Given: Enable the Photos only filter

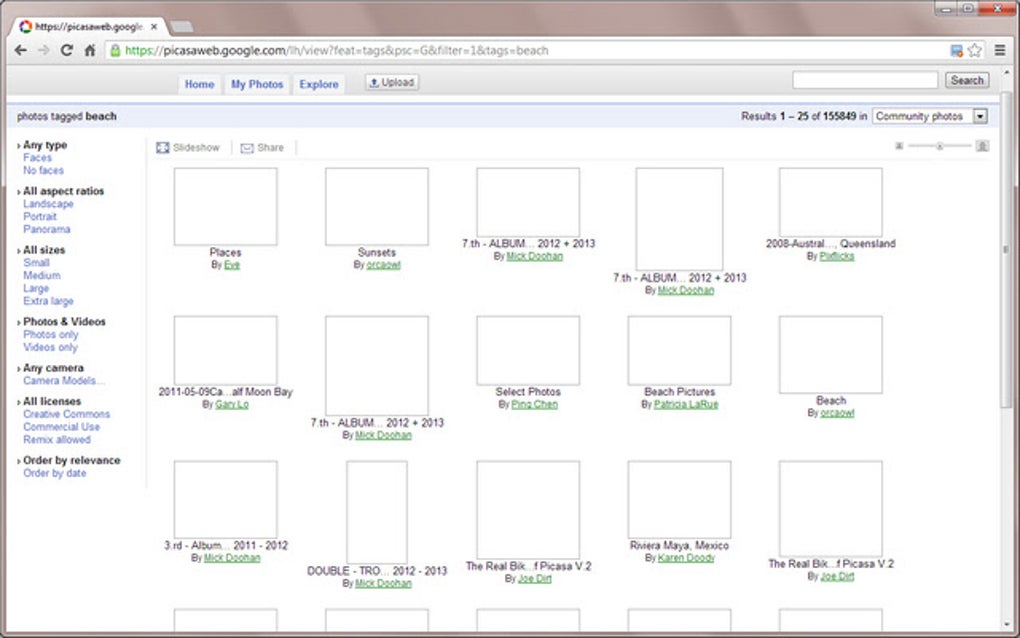Looking at the screenshot, I should point(49,334).
